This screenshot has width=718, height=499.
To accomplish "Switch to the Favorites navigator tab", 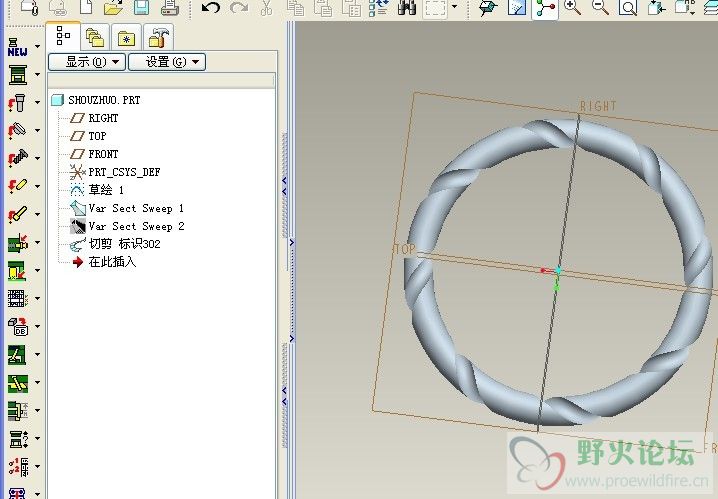I will pos(126,38).
